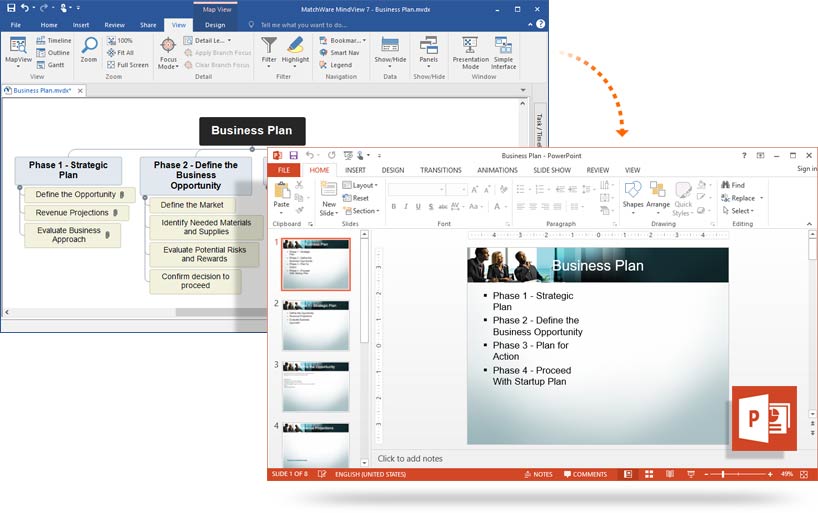Viewport: 818px width, 513px height.
Task: Open the Section dropdown in PowerPoint
Action: click(x=361, y=211)
